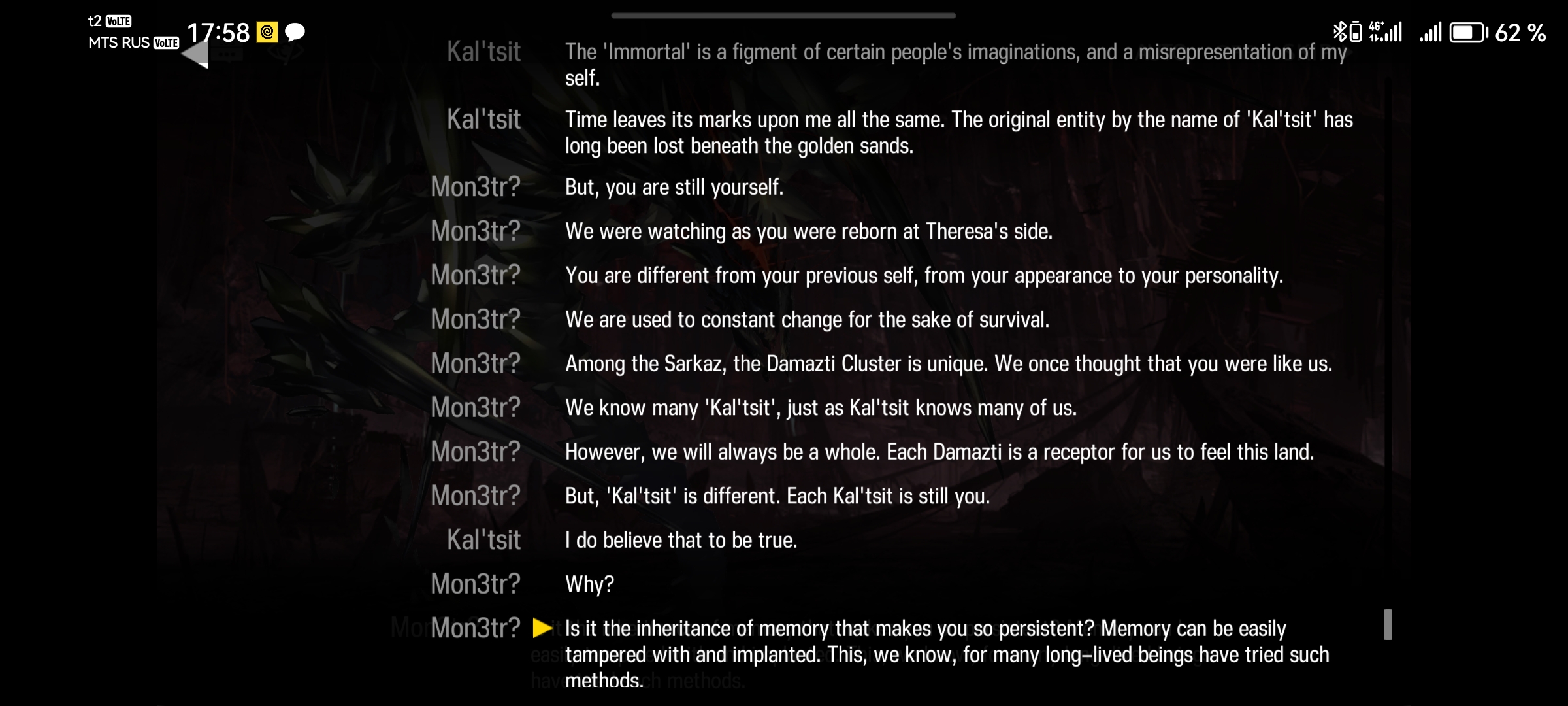The image size is (1568, 706).
Task: Click Mon3tr's "Why?" dialogue line
Action: point(589,584)
